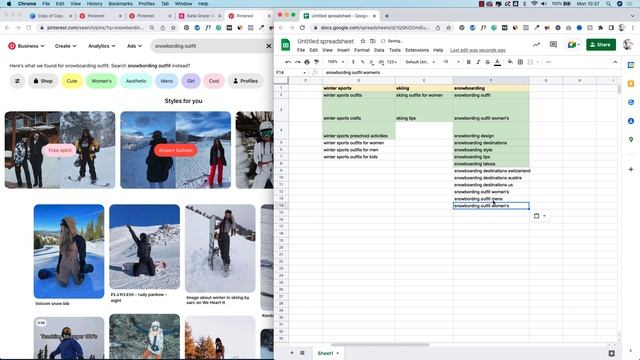Toggle bold formatting in Sheets
This screenshot has width=640, height=360.
469,62
